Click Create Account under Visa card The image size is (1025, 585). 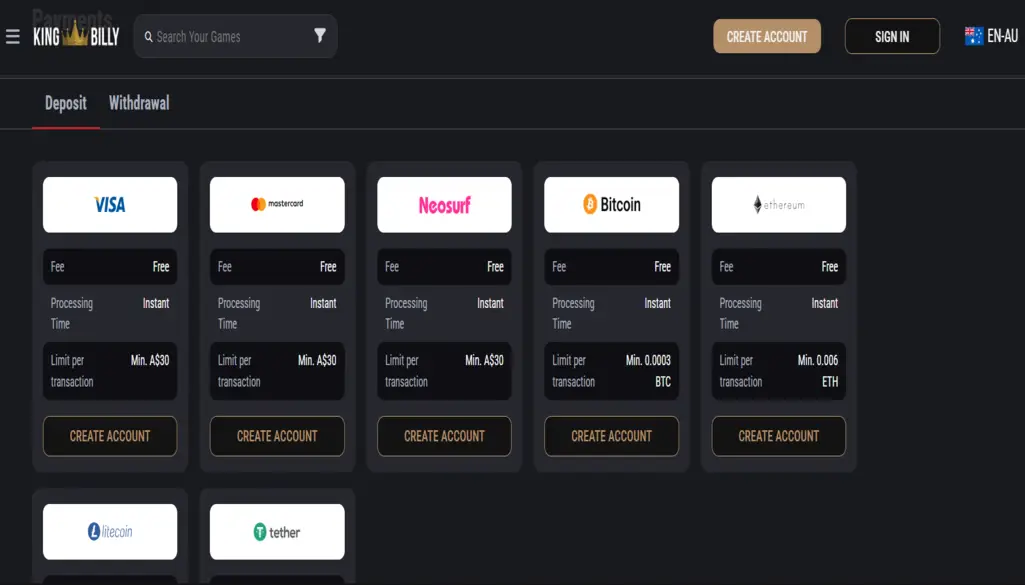[x=110, y=436]
